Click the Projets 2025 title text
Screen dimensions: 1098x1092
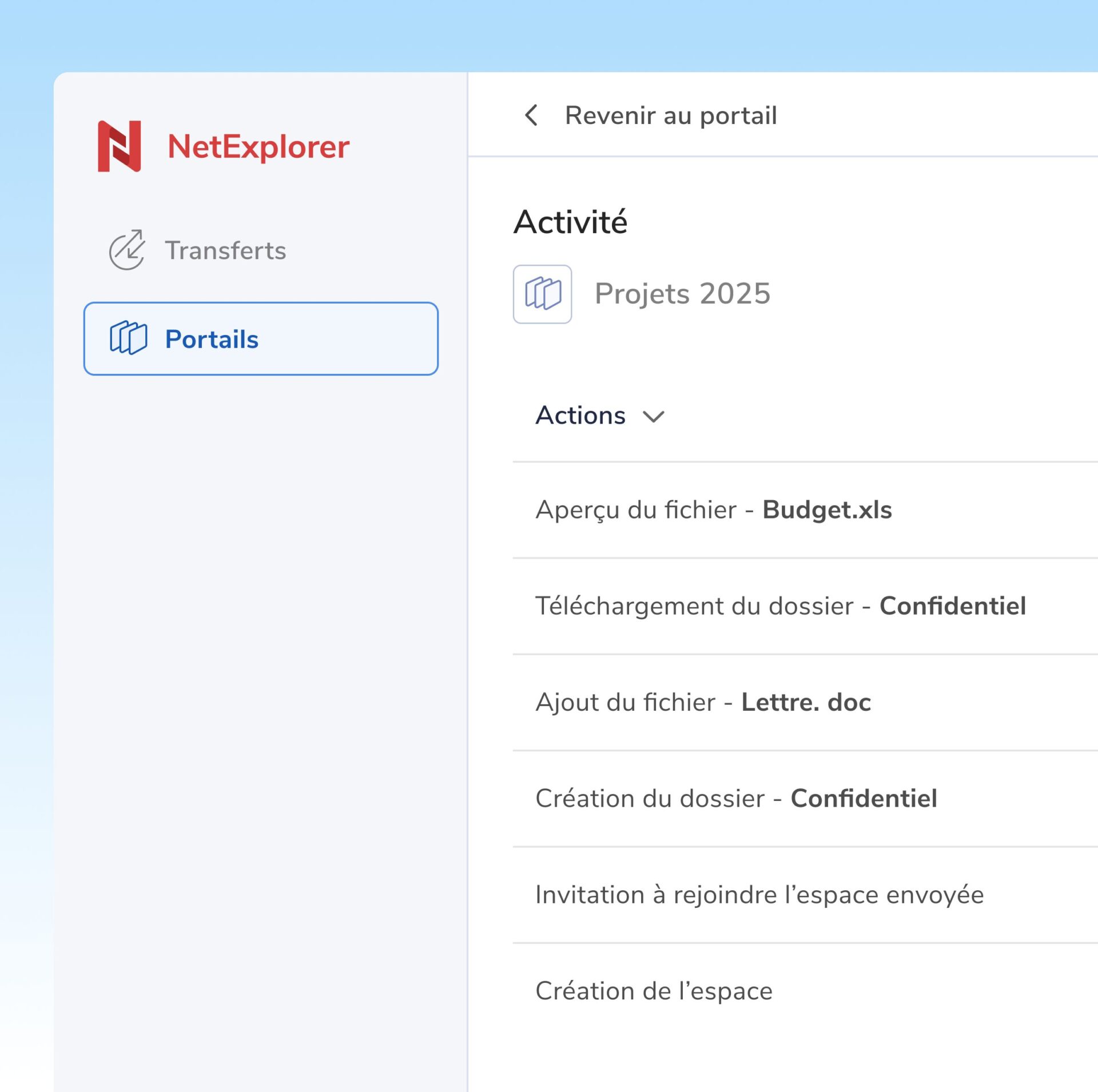(x=682, y=293)
